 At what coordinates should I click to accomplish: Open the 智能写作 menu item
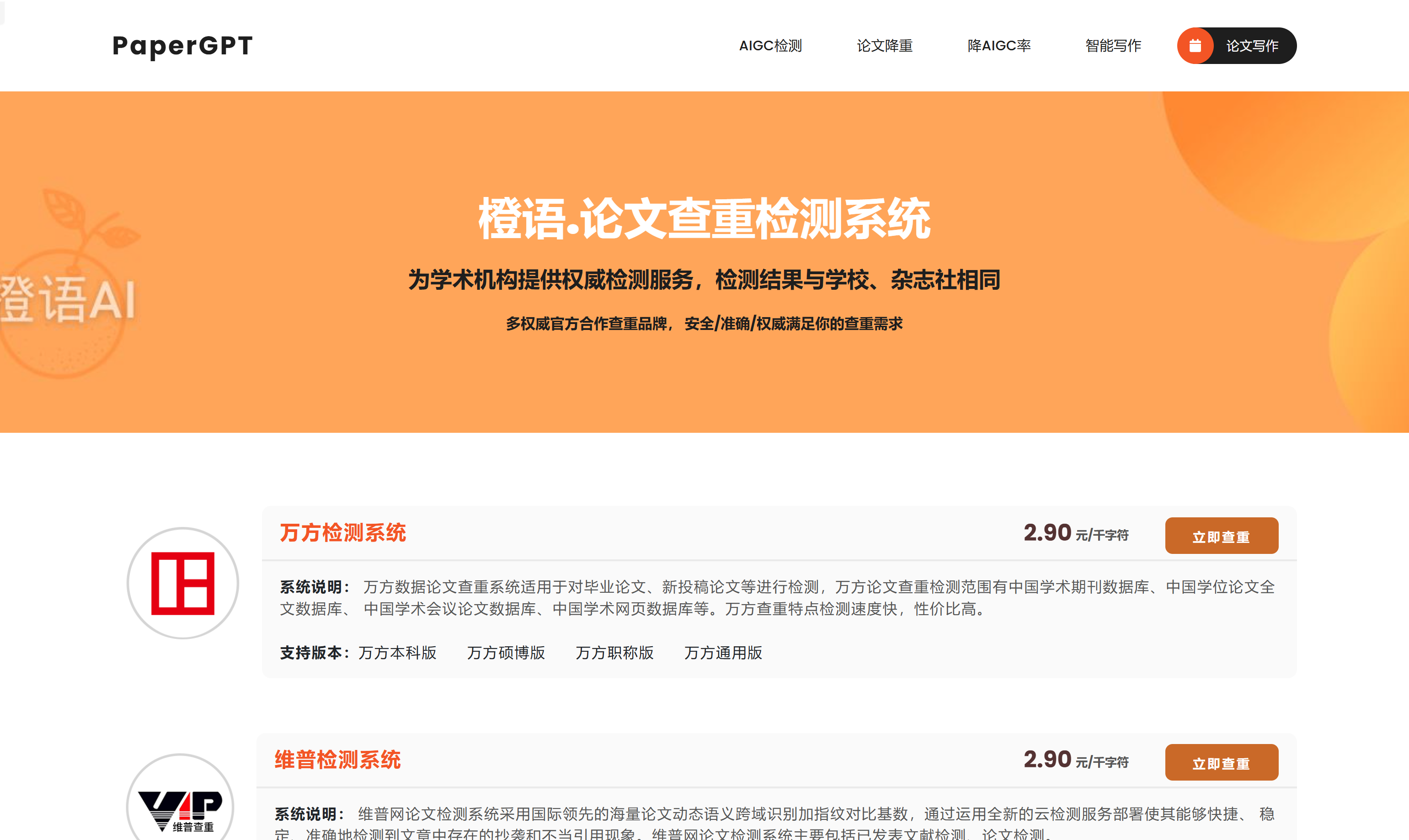coord(1113,46)
